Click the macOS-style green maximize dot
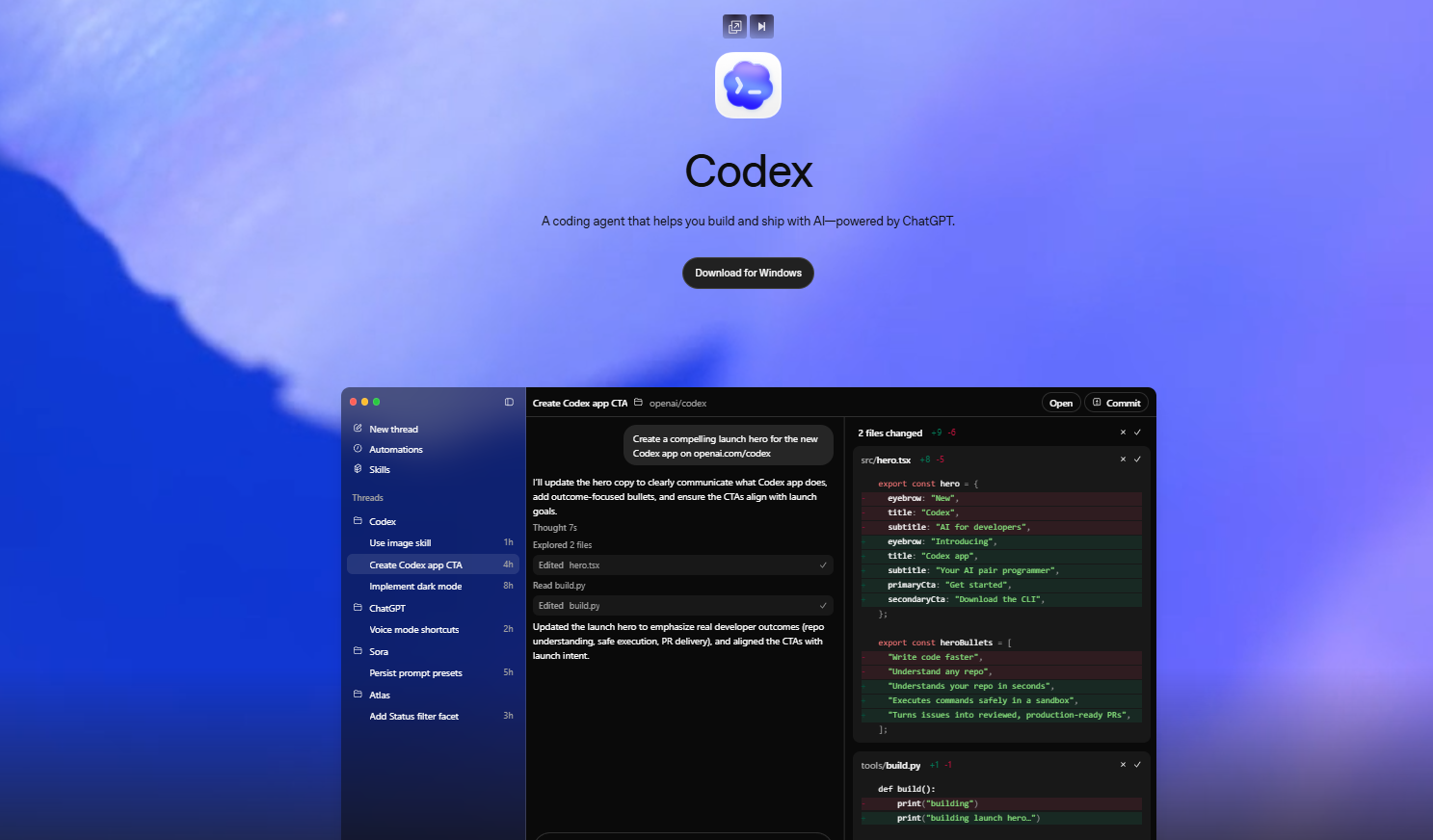Image resolution: width=1433 pixels, height=840 pixels. pos(377,402)
